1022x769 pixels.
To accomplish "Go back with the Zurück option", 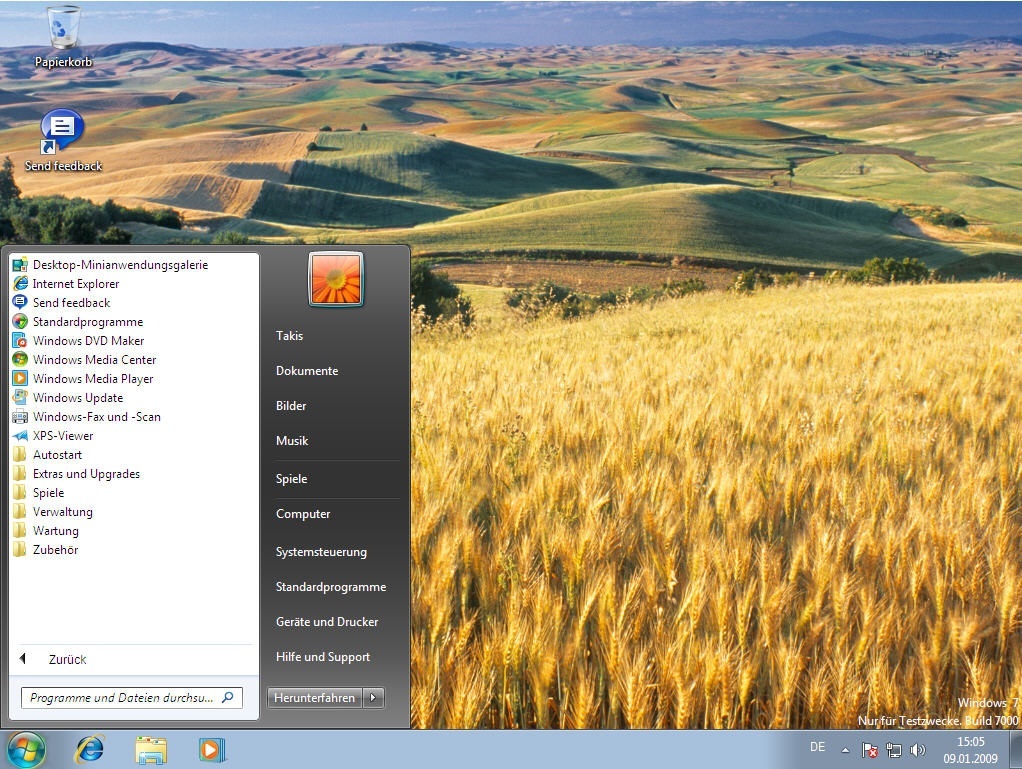I will click(x=66, y=659).
